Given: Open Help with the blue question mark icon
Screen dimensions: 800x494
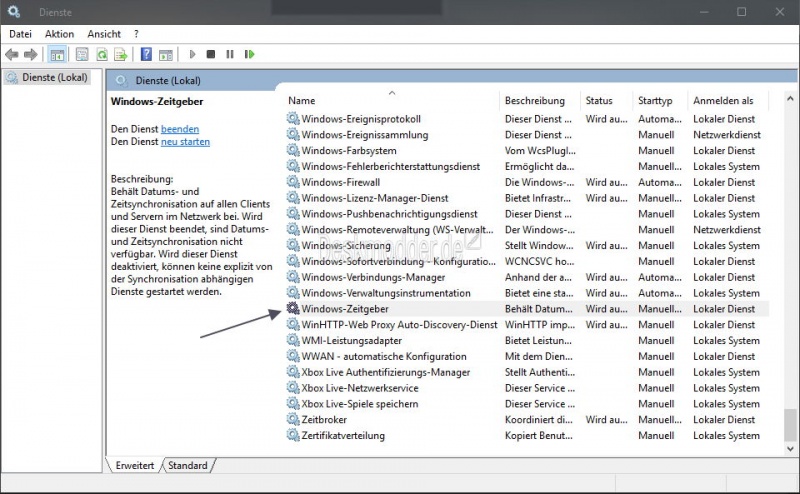Looking at the screenshot, I should pyautogui.click(x=146, y=54).
